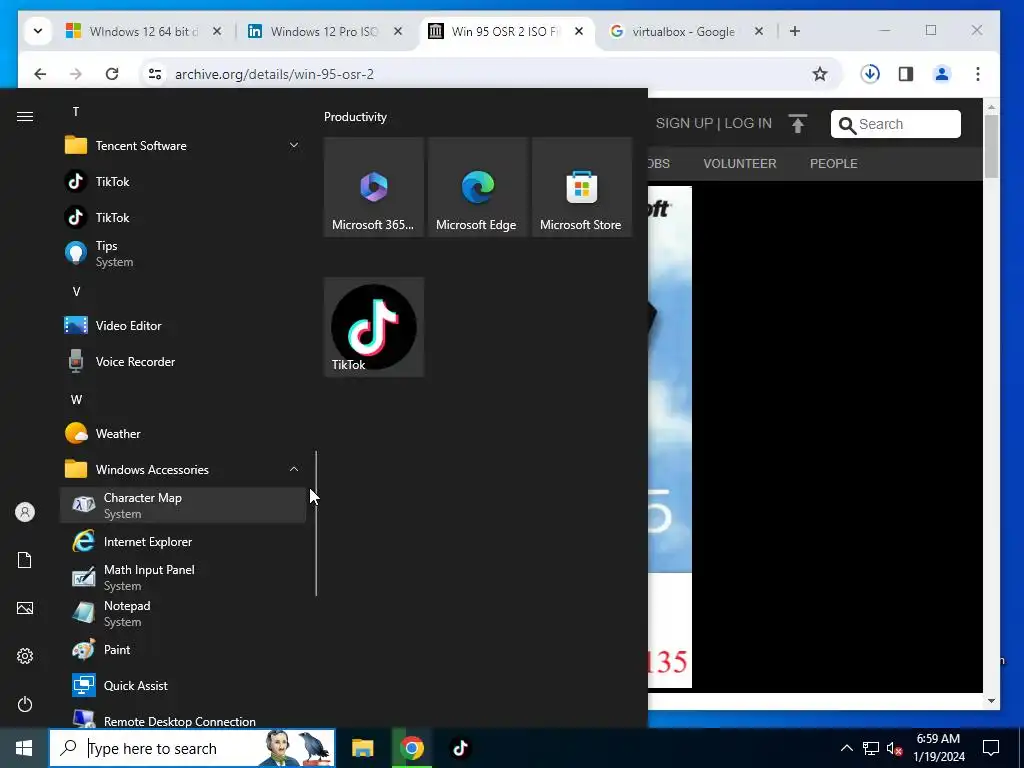Open a new Chrome tab
This screenshot has width=1024, height=768.
(x=795, y=31)
